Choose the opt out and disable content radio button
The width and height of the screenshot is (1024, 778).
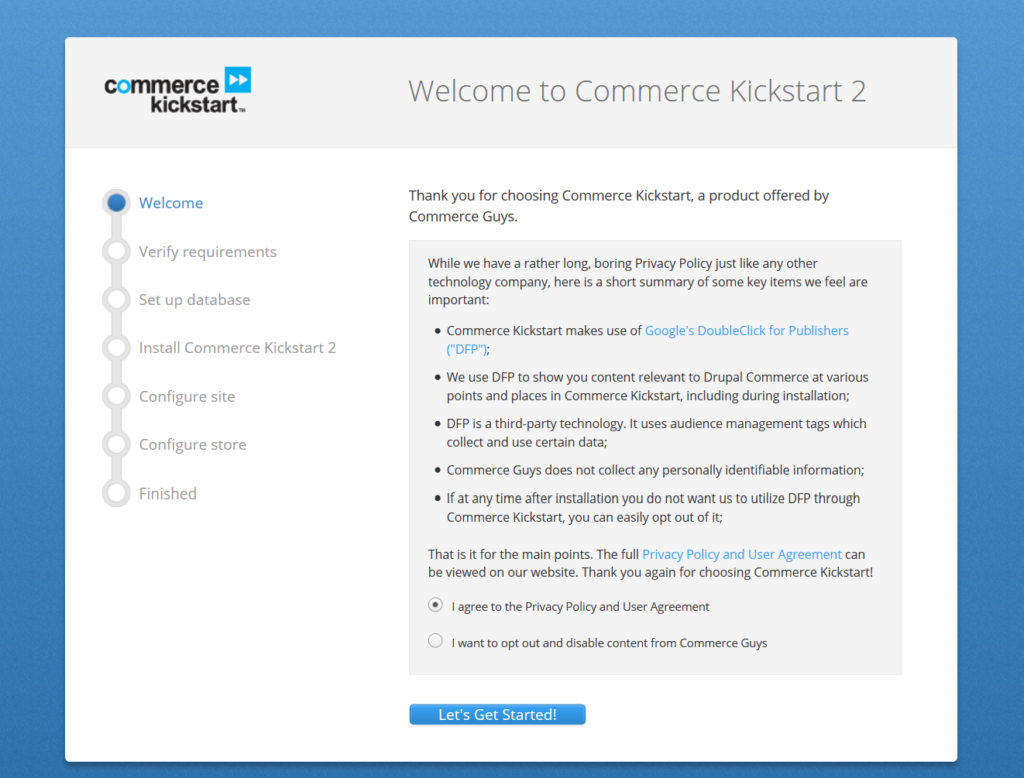coord(436,641)
